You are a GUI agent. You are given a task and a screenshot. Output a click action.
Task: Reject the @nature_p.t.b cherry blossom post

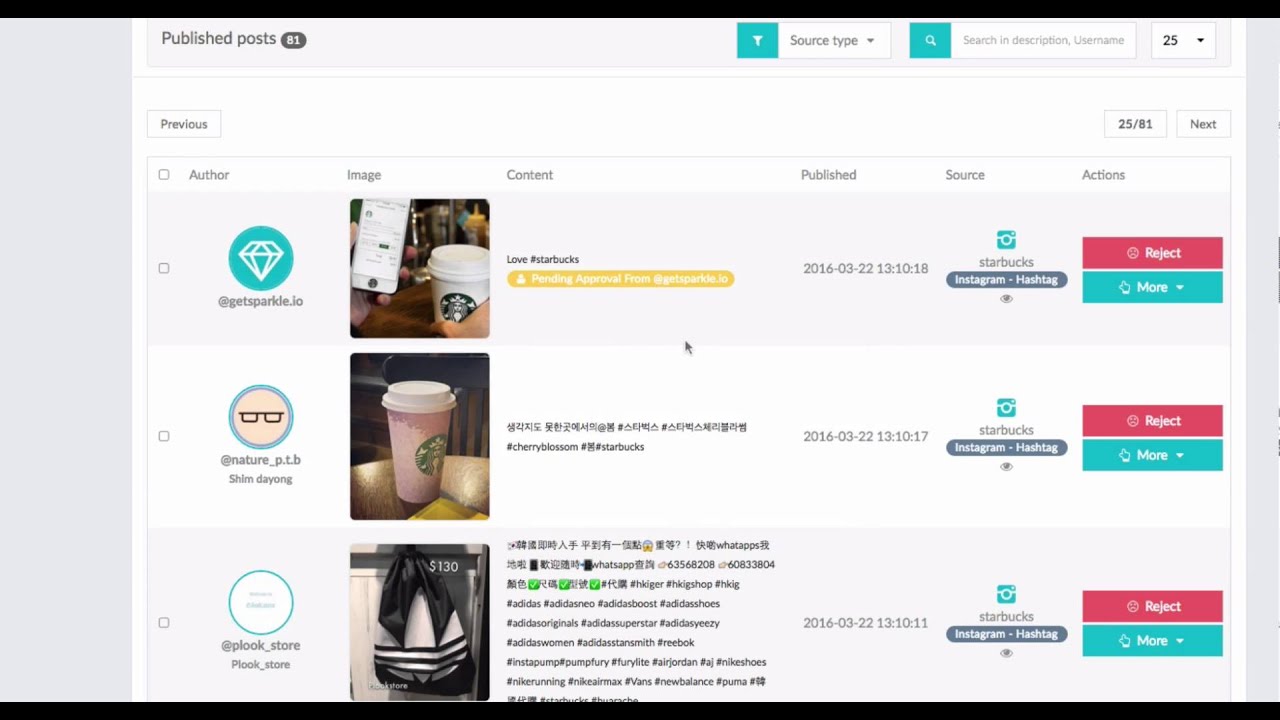click(x=1152, y=421)
